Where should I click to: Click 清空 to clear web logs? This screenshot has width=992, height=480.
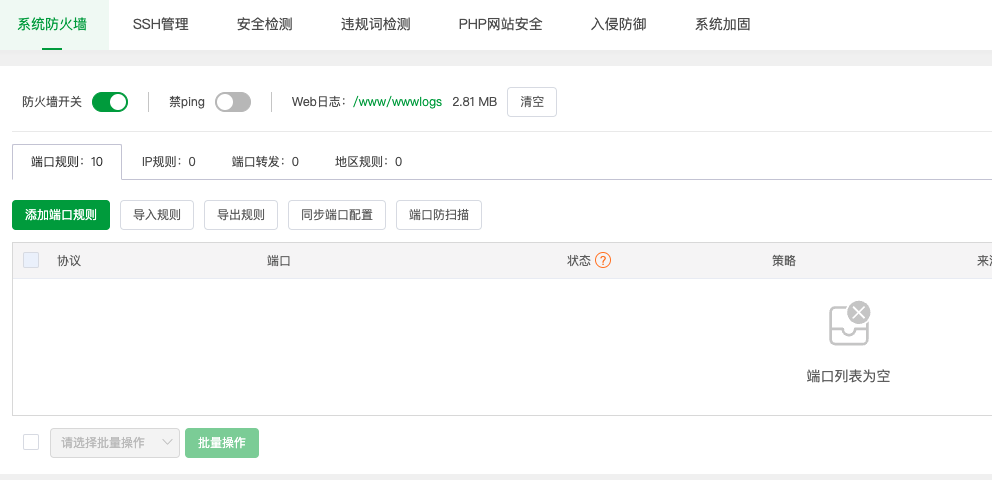(532, 102)
